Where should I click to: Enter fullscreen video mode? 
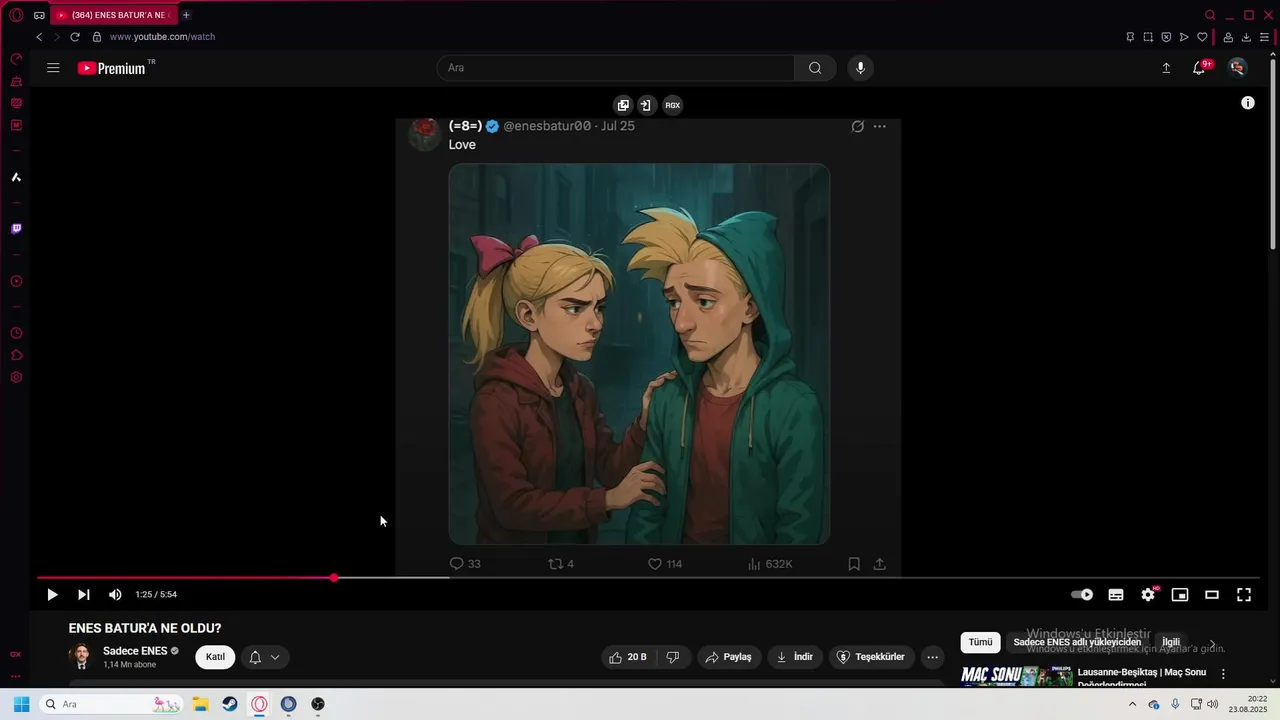point(1244,595)
